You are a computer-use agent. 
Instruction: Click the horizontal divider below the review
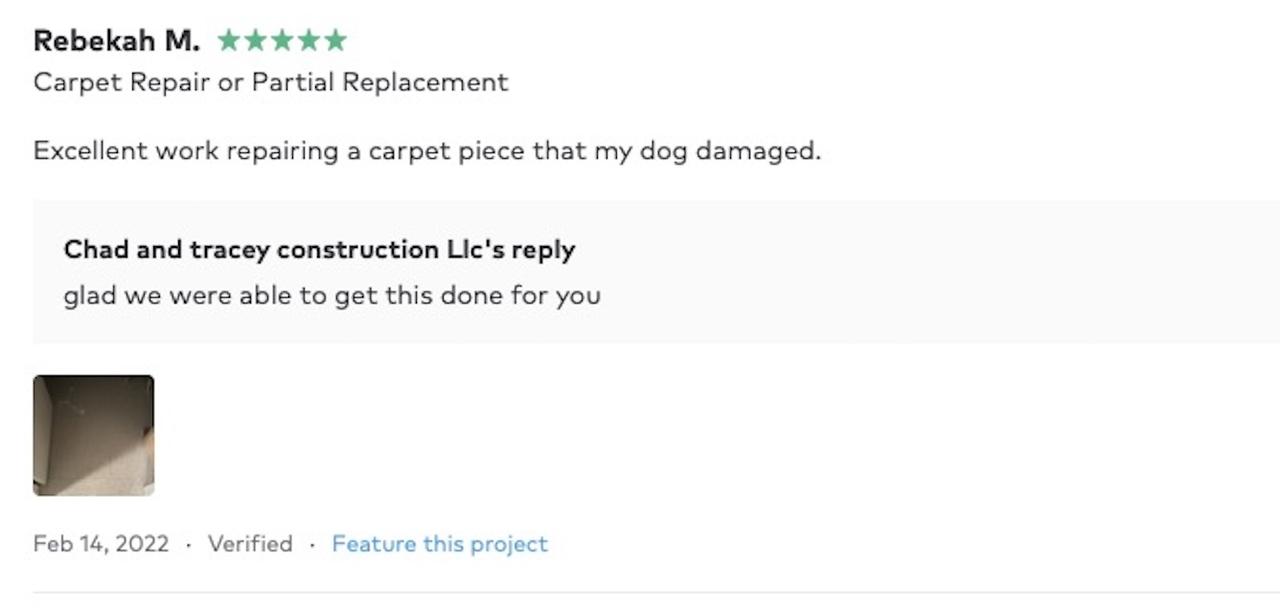pos(640,593)
